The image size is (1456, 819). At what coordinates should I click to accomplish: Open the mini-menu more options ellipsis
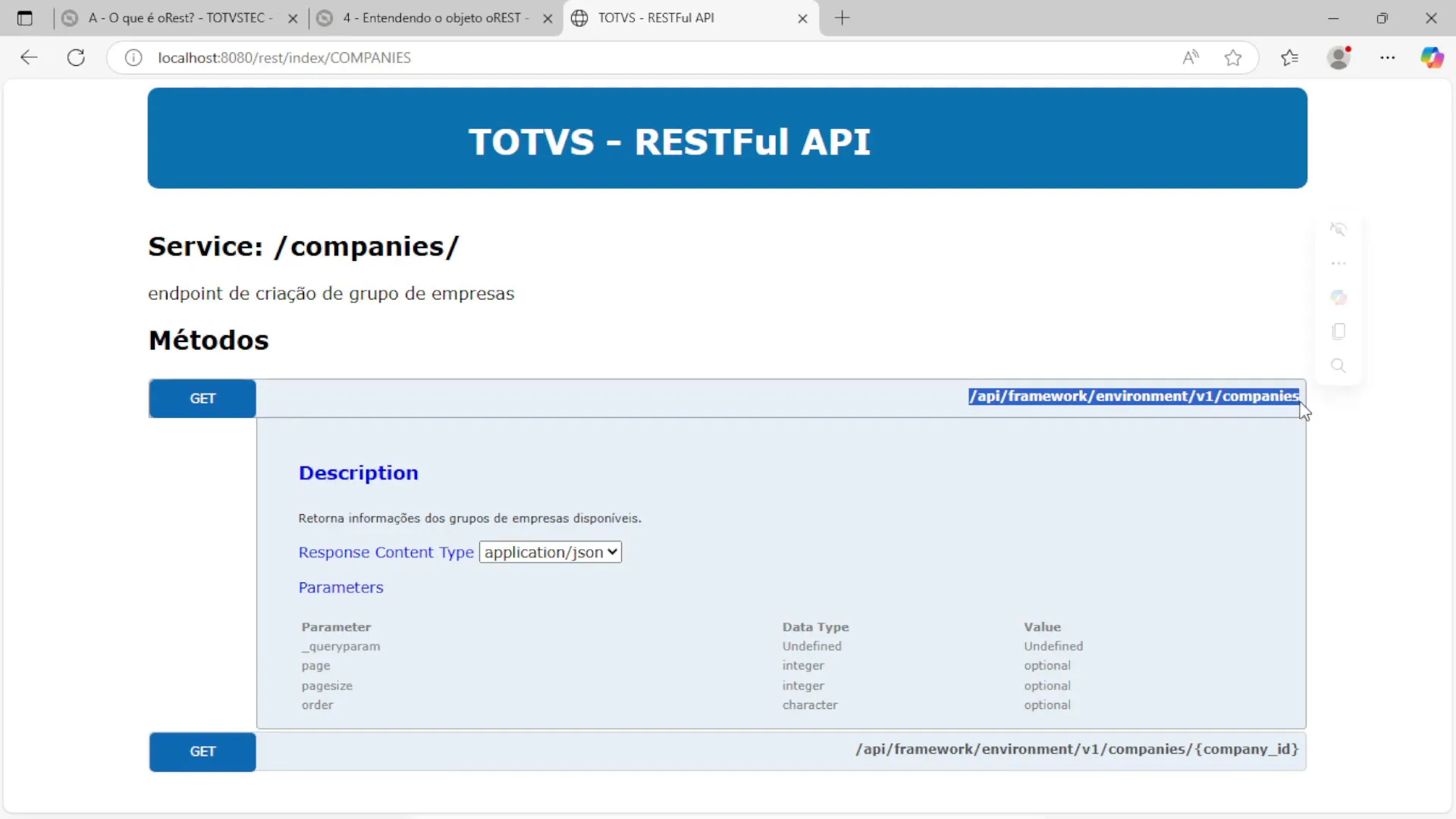tap(1338, 263)
